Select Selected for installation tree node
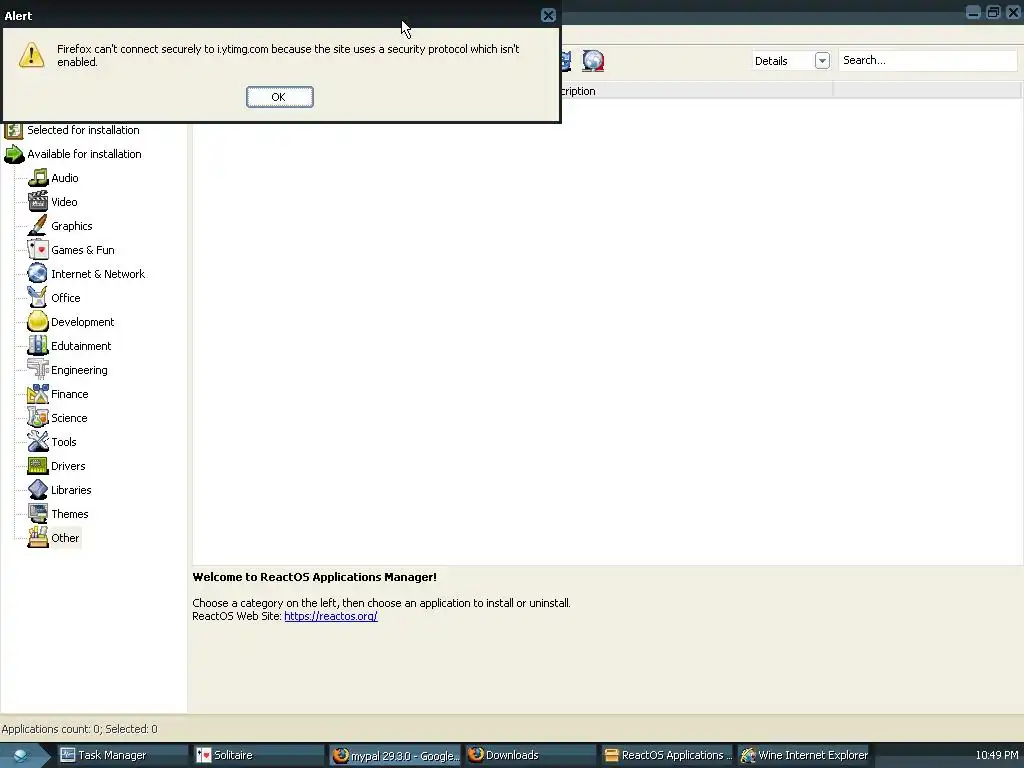 (x=83, y=130)
